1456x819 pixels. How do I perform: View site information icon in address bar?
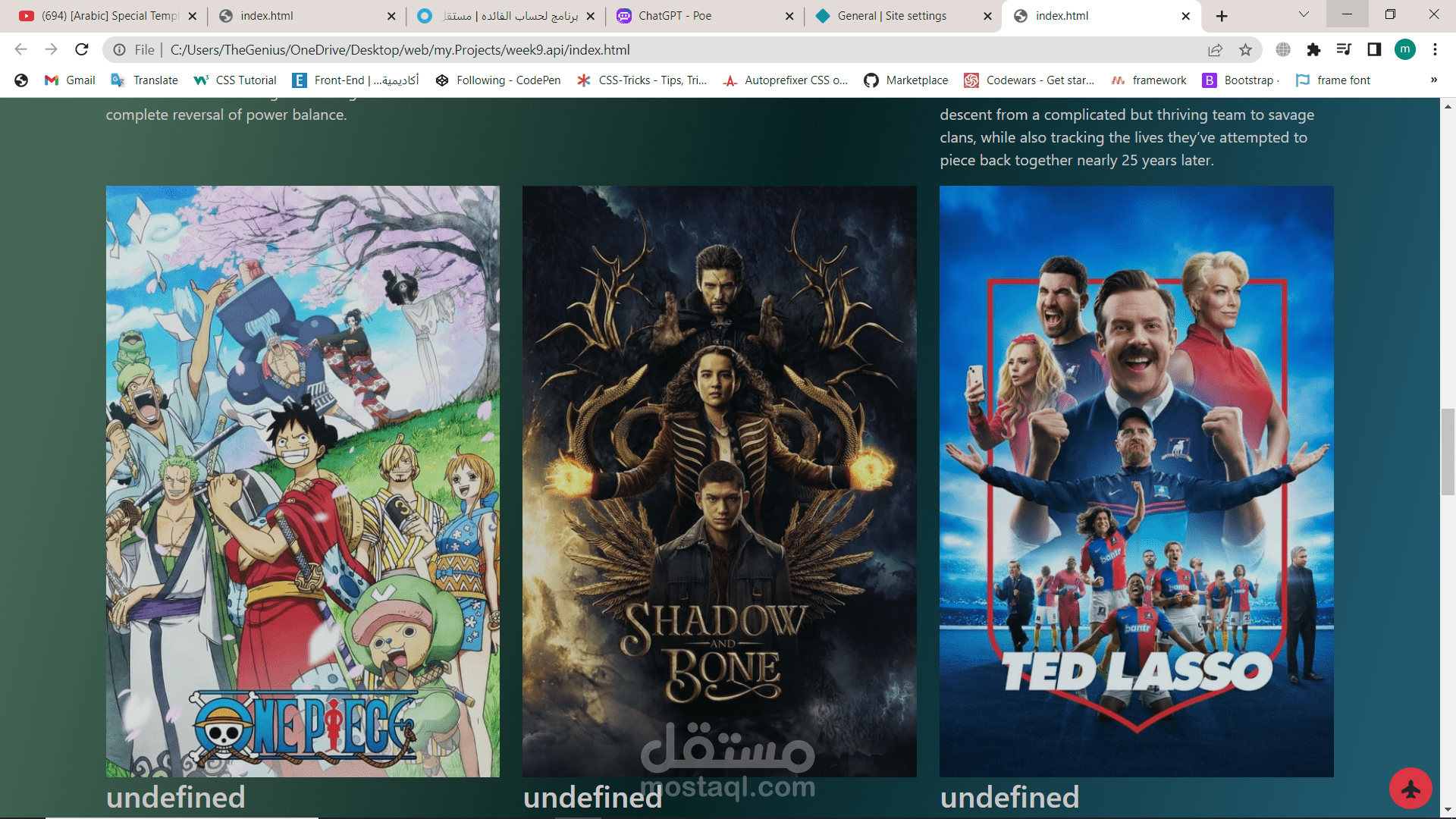pyautogui.click(x=119, y=49)
